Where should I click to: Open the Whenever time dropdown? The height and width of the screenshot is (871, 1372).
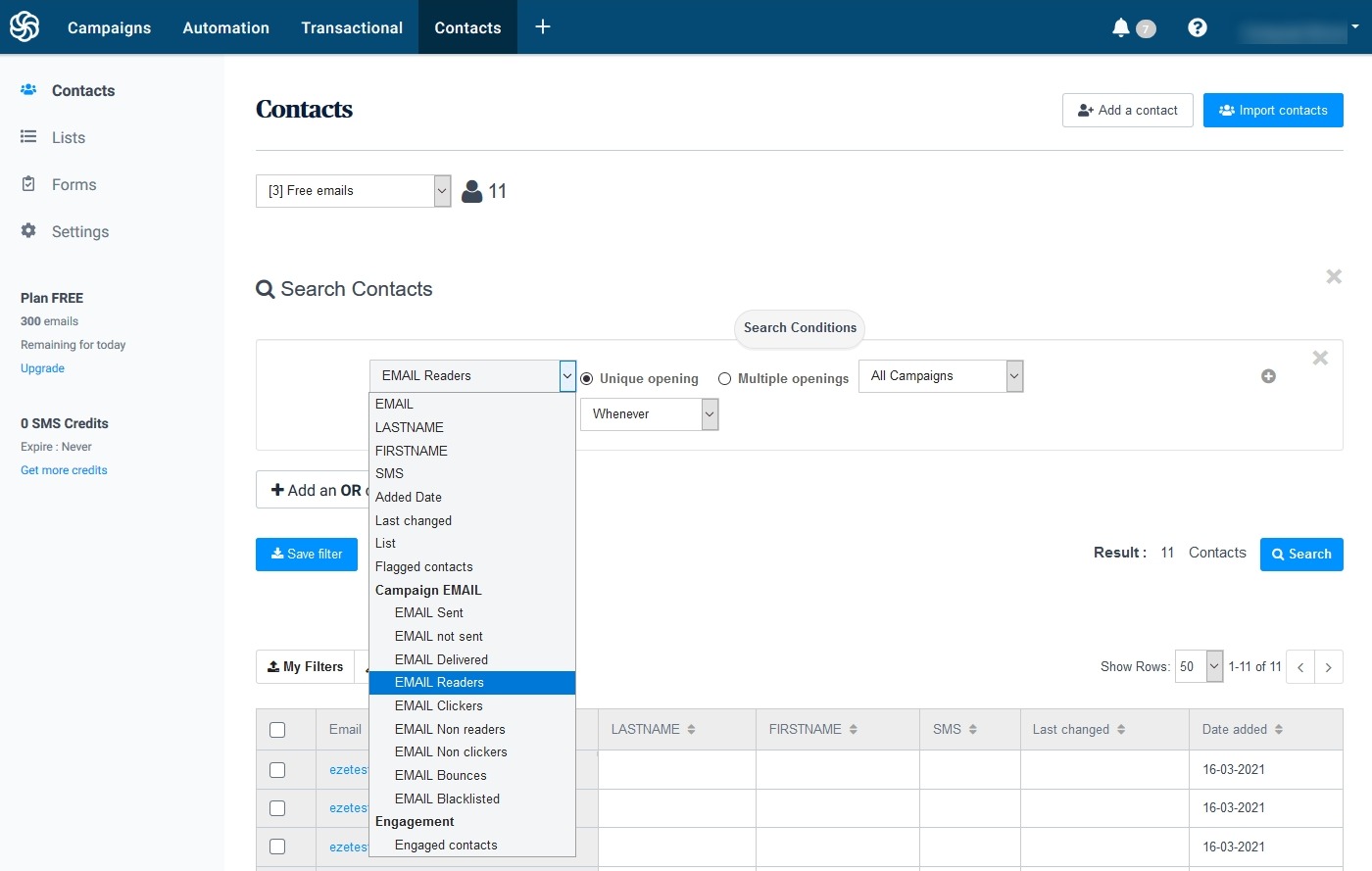point(649,414)
